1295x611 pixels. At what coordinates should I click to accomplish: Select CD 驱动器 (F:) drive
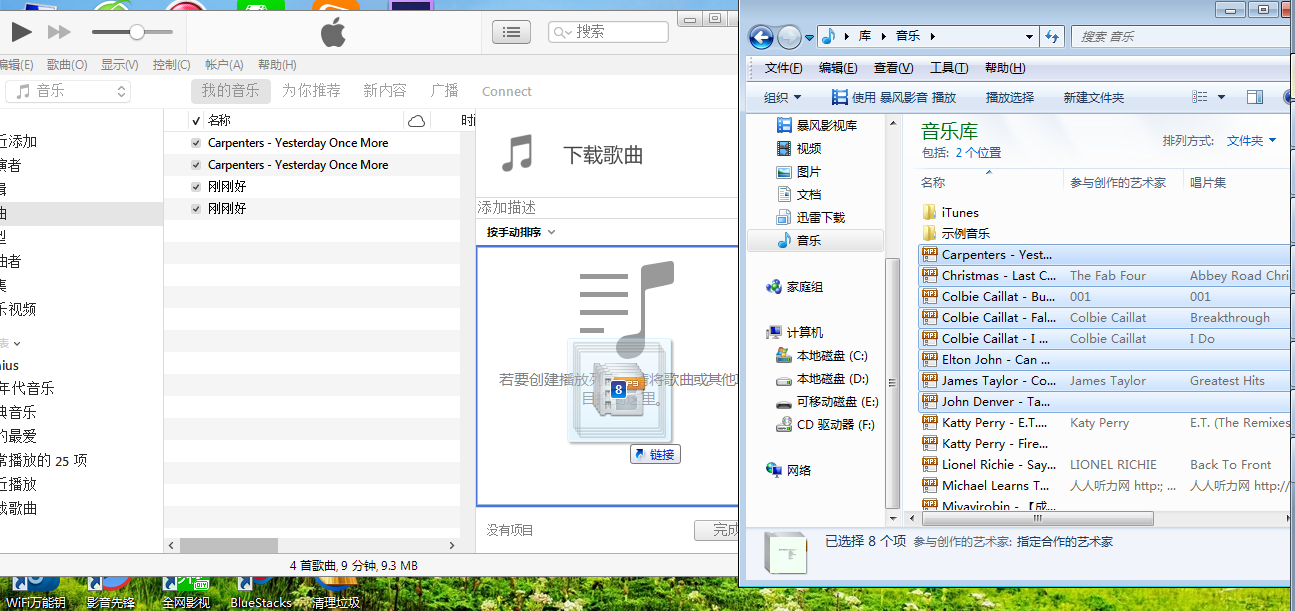coord(825,425)
